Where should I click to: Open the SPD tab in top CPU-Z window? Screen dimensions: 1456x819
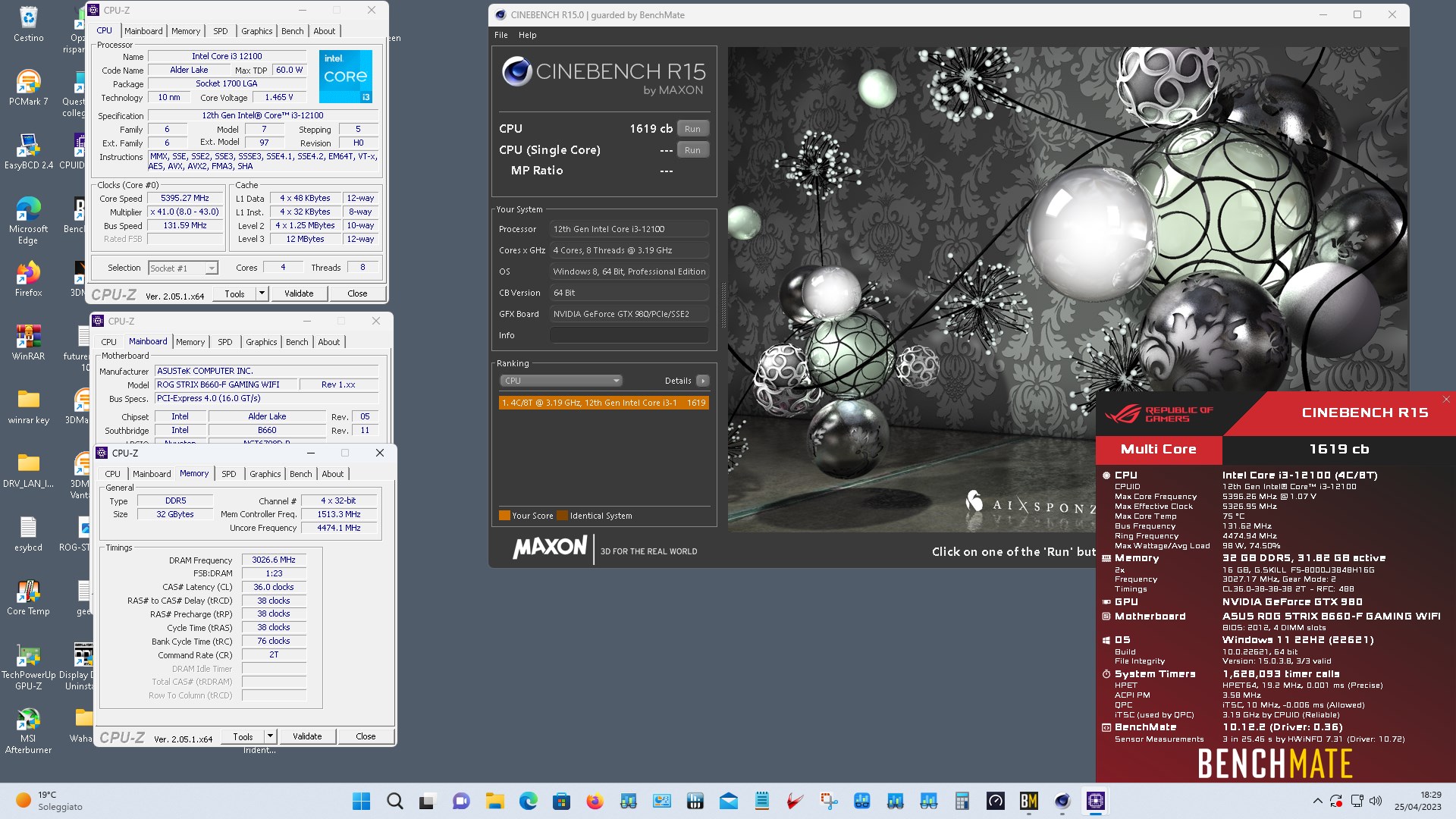click(221, 31)
